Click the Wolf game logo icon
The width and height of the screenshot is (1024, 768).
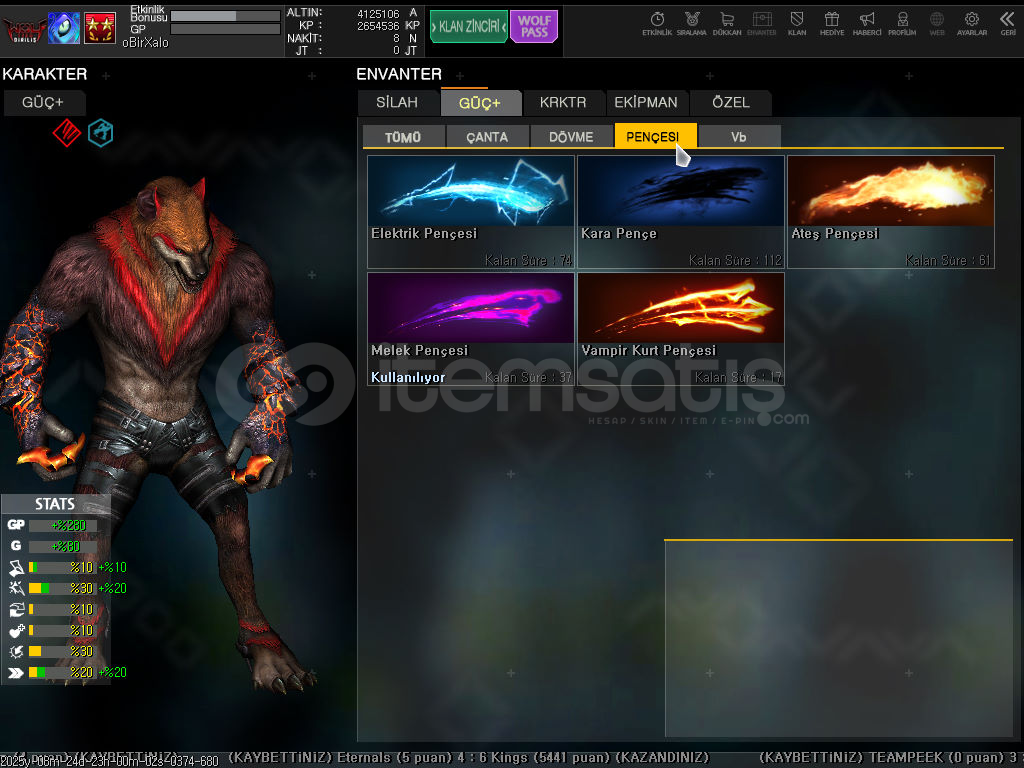(x=24, y=28)
